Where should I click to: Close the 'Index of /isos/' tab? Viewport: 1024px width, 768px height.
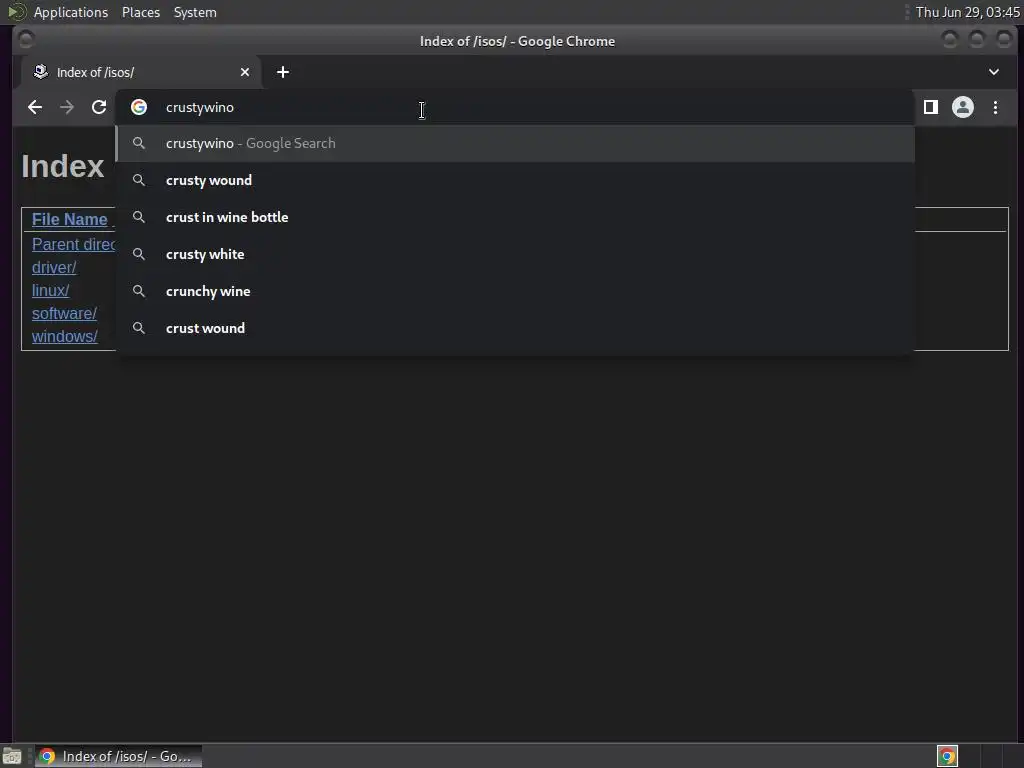(x=245, y=72)
